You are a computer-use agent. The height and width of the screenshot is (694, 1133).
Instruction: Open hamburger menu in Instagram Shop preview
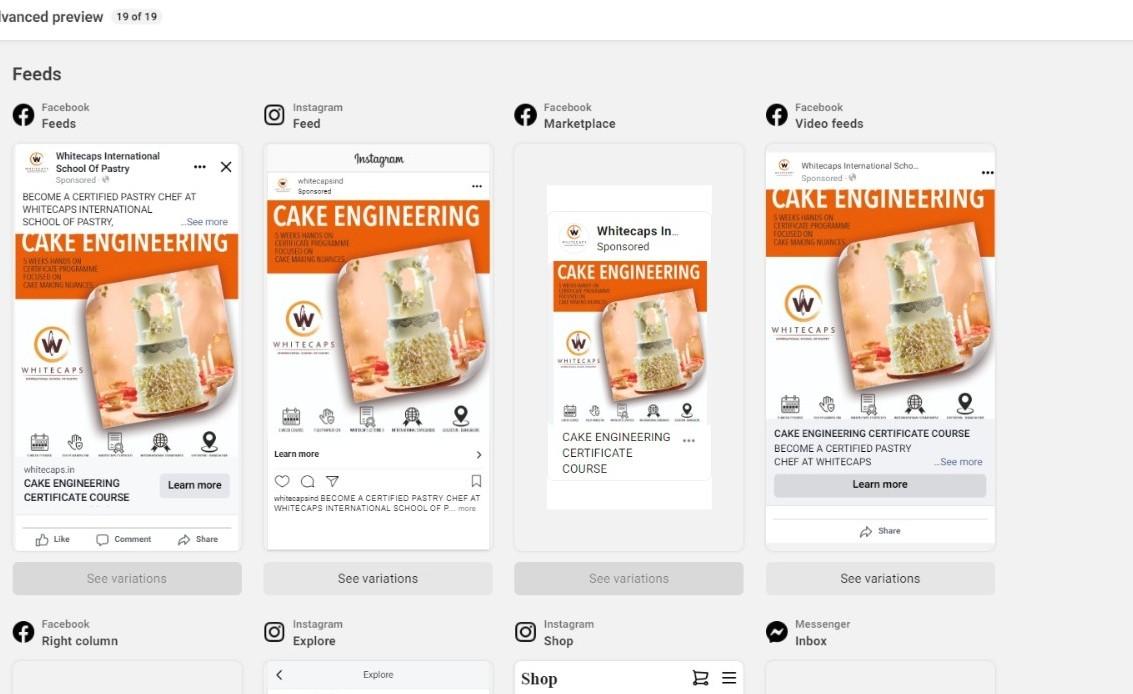pyautogui.click(x=729, y=678)
